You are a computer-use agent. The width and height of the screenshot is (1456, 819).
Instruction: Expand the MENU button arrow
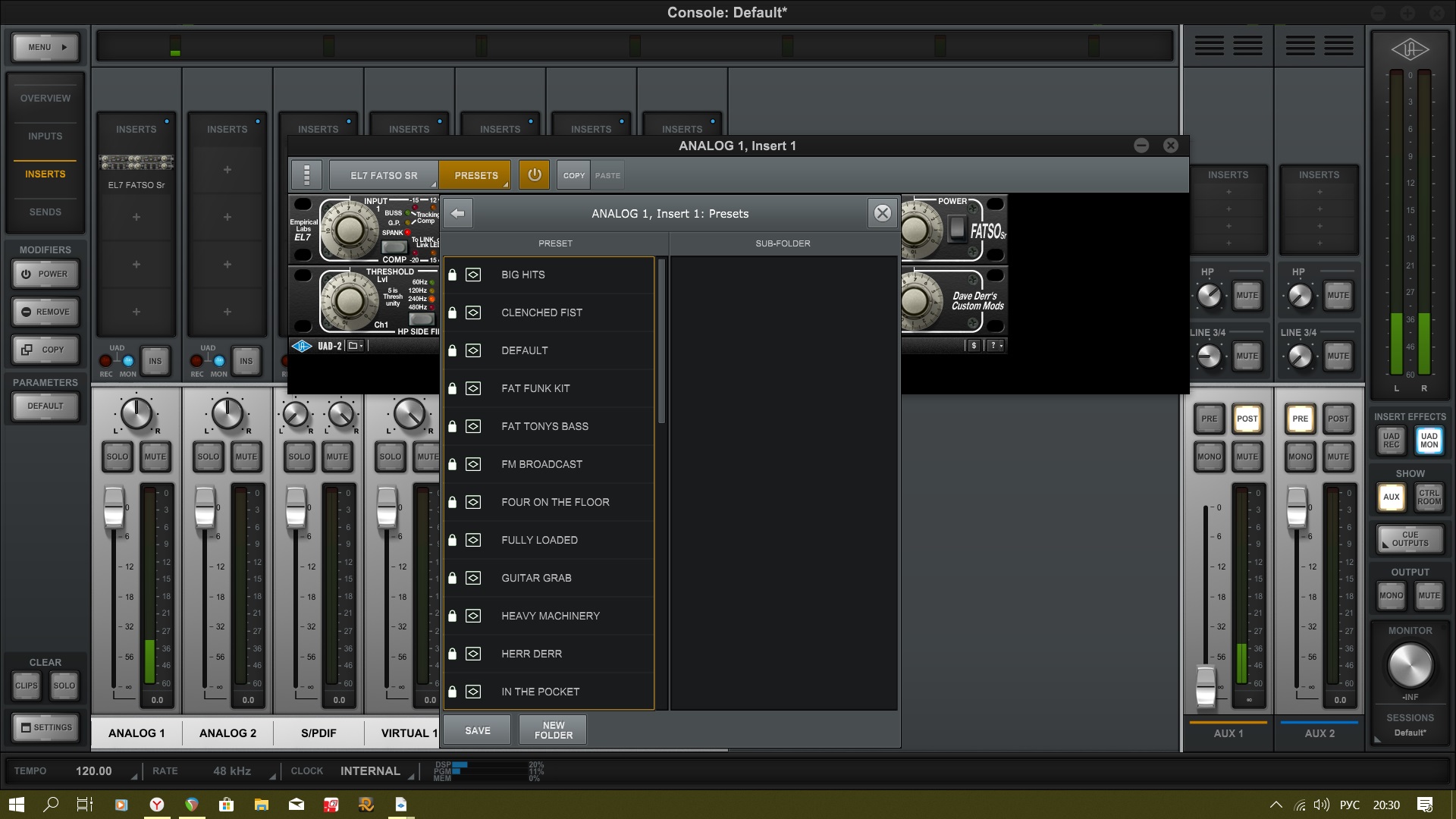pos(64,47)
